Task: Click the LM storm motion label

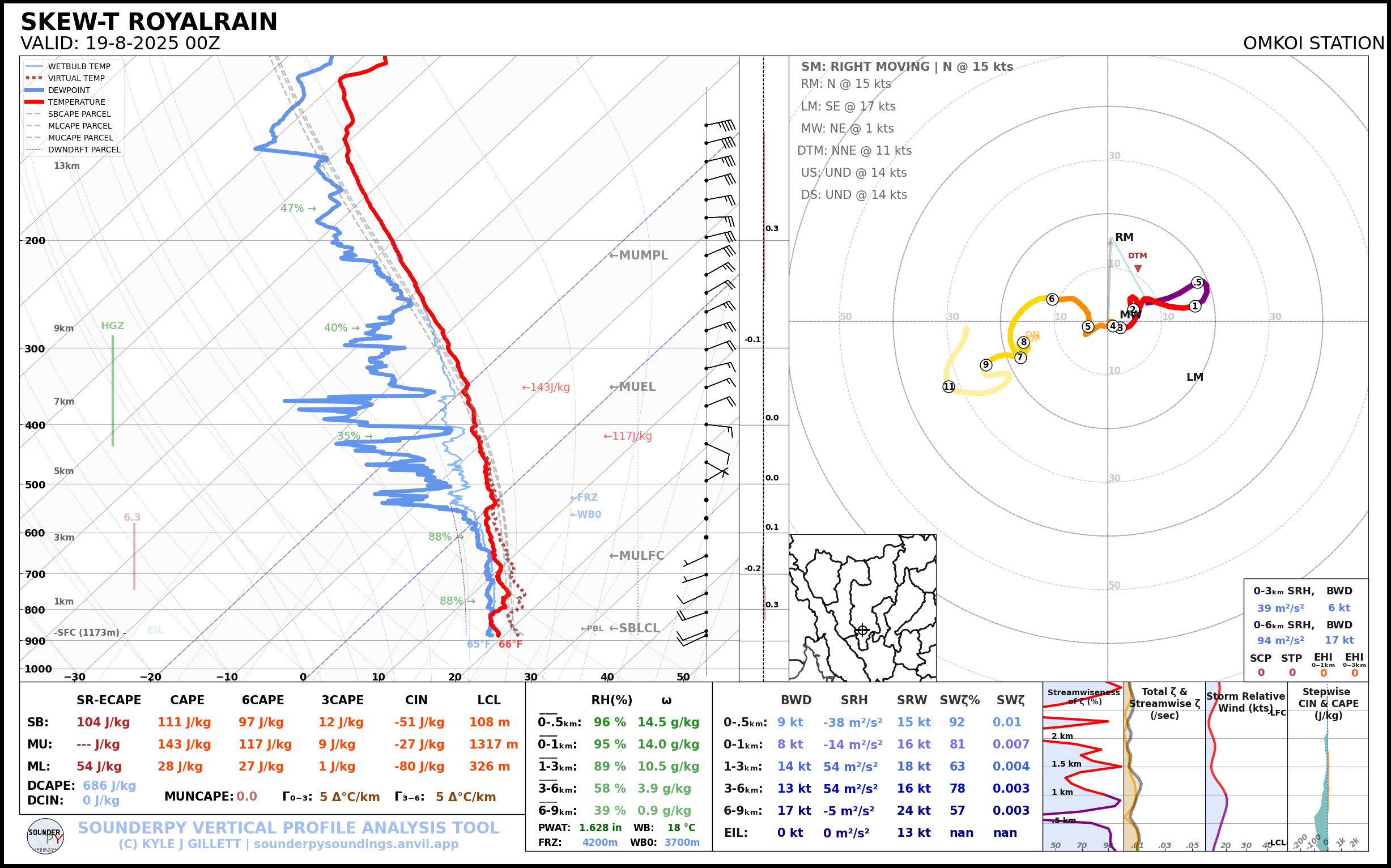Action: click(x=1194, y=377)
